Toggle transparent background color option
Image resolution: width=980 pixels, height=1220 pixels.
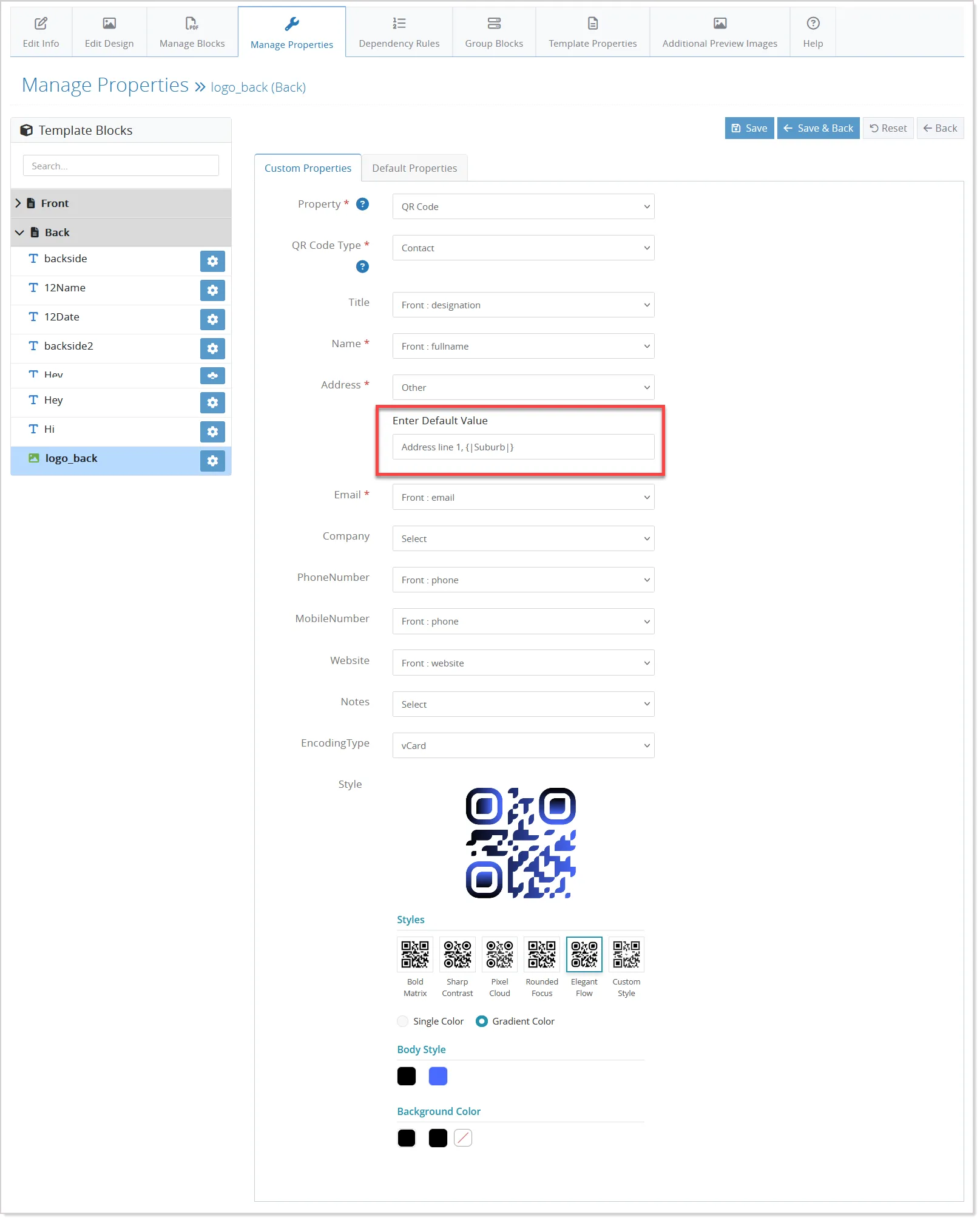[x=463, y=1137]
